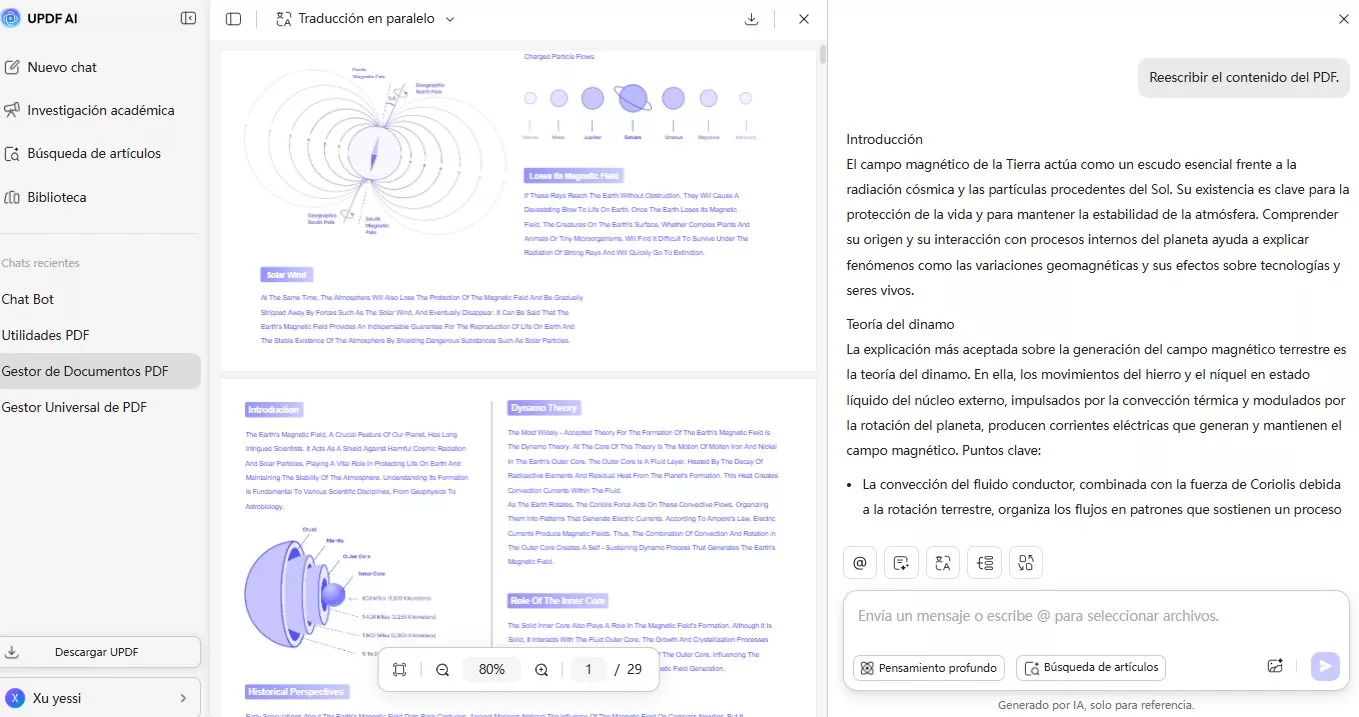Click the Xu yessi avatar icon
Screen dimensions: 1359x717
pyautogui.click(x=15, y=698)
